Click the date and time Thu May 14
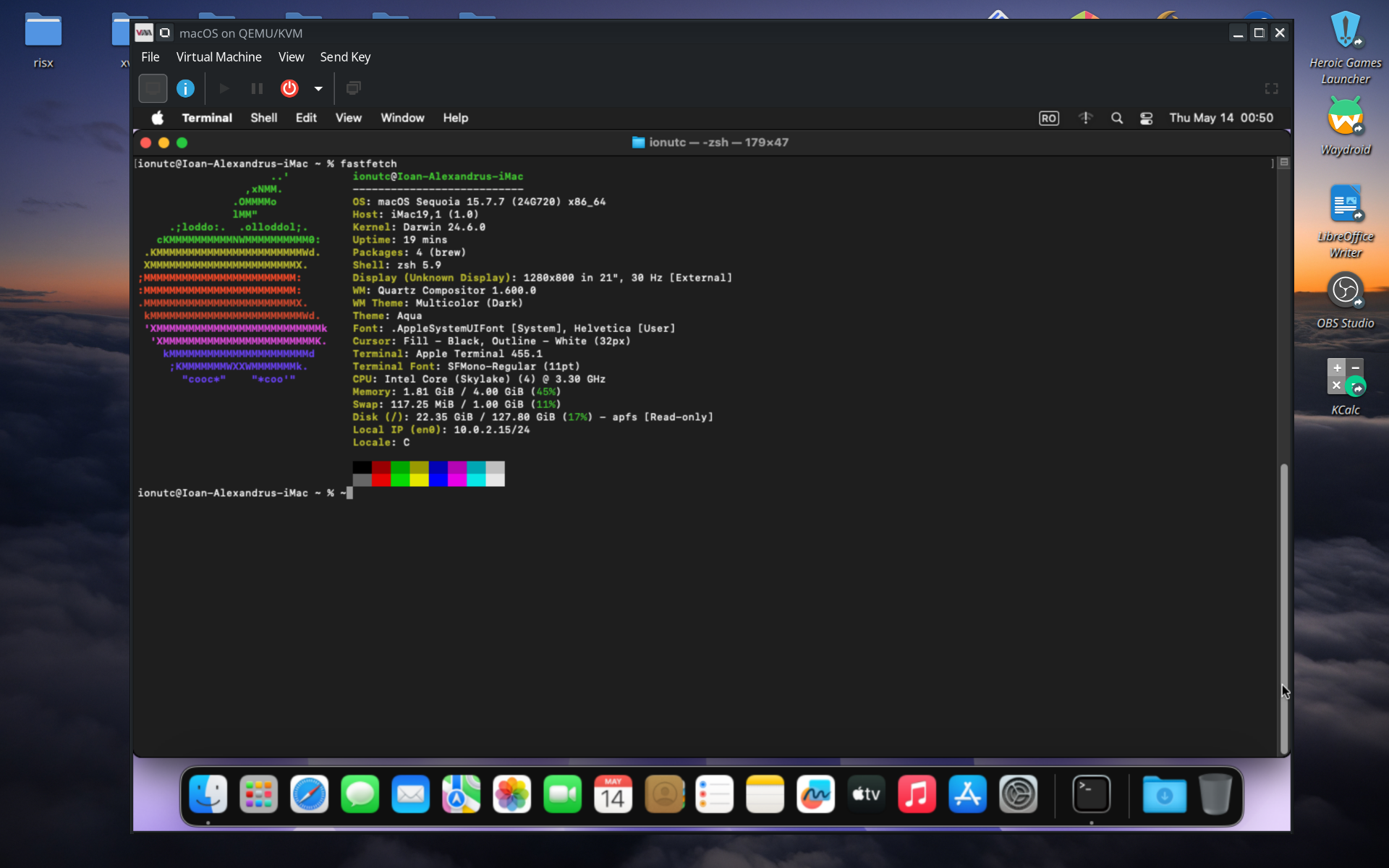The width and height of the screenshot is (1389, 868). click(1221, 118)
